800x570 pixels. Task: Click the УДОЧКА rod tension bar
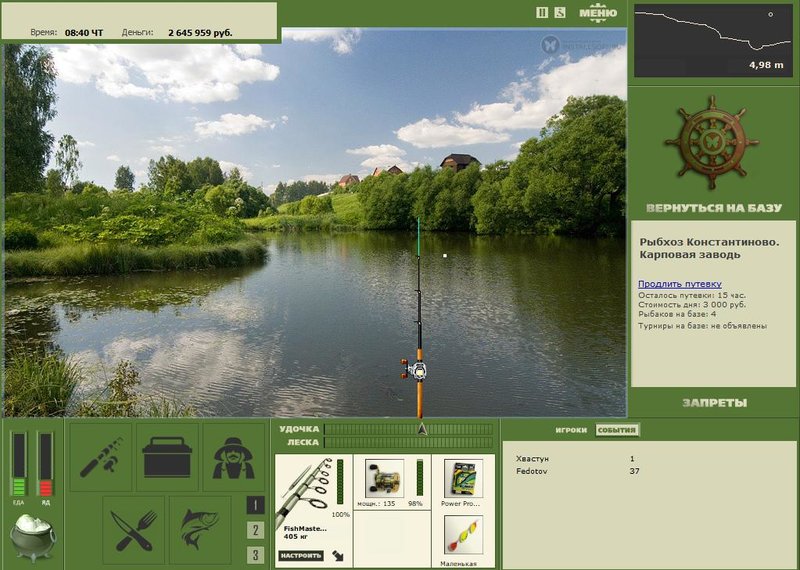tap(409, 429)
